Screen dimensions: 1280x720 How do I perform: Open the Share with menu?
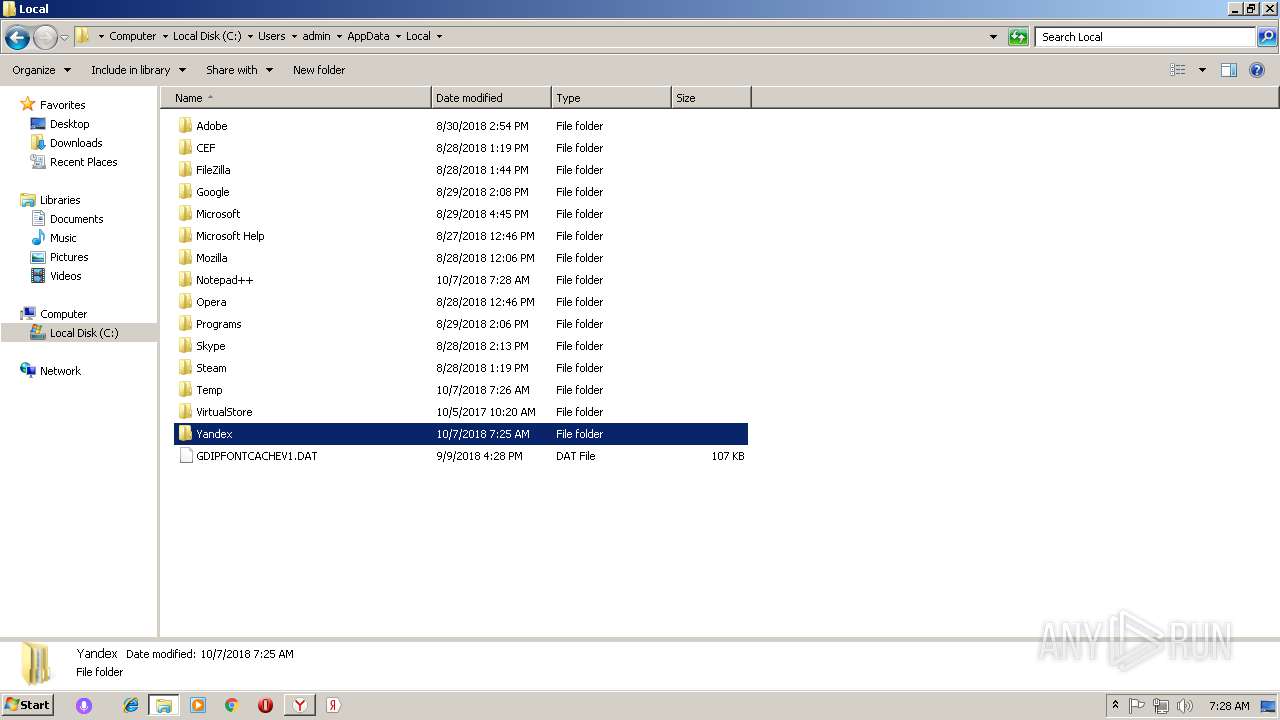239,70
